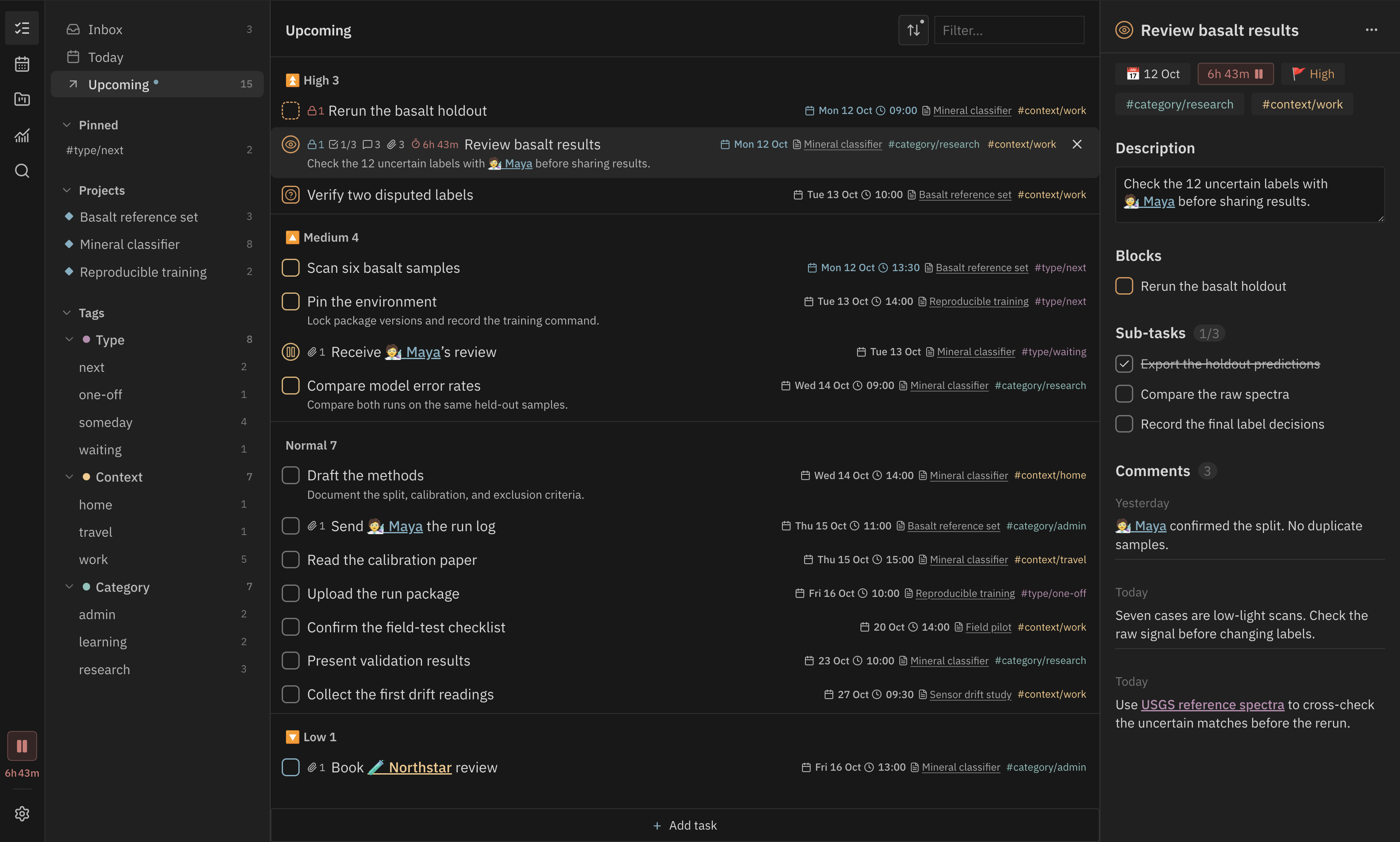Click the sort order button beside Filter
Image resolution: width=1400 pixels, height=842 pixels.
pos(913,30)
